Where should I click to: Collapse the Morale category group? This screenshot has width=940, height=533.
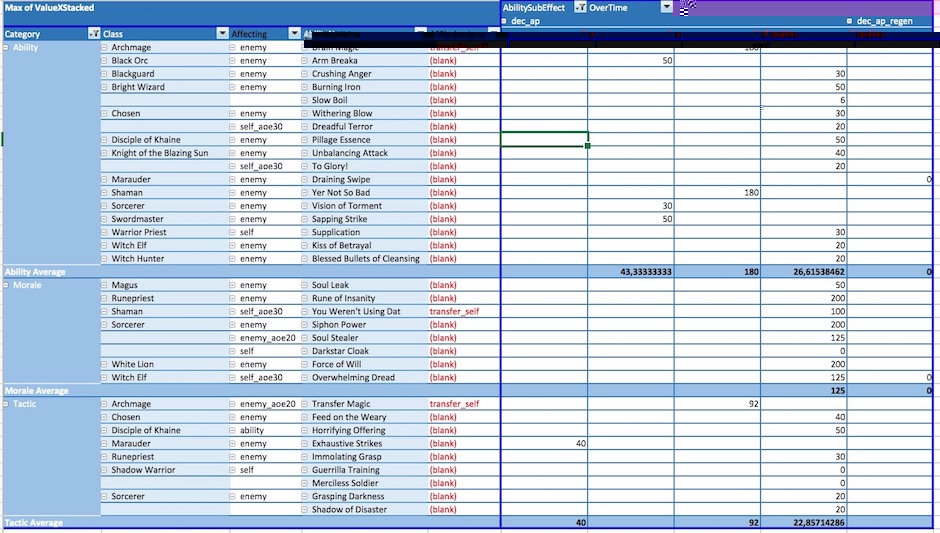8,285
